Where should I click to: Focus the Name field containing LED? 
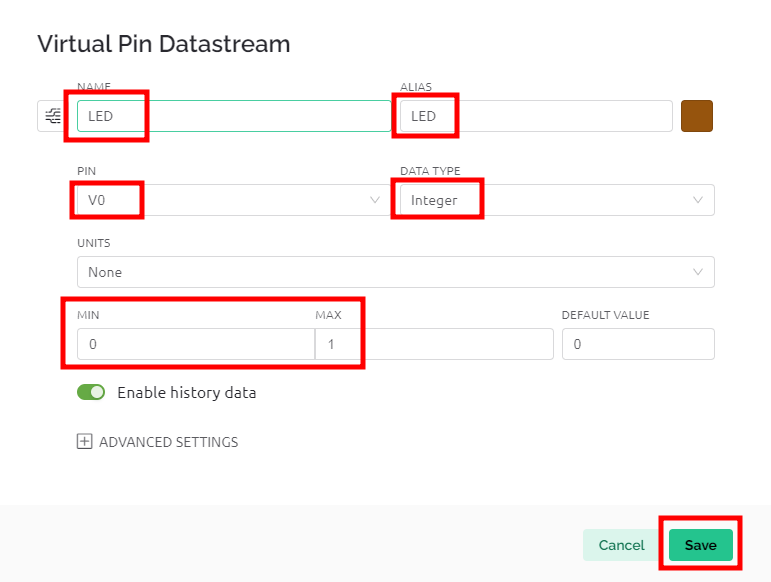(x=234, y=116)
